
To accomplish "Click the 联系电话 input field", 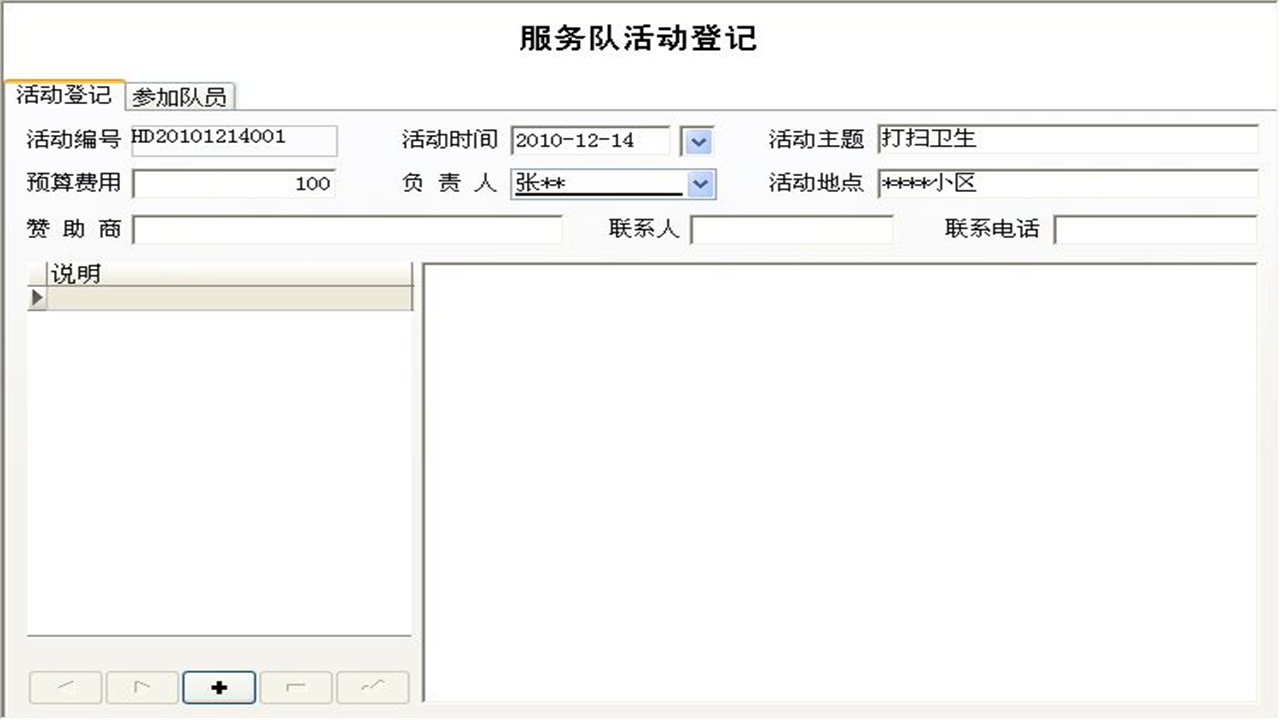I will 1155,229.
